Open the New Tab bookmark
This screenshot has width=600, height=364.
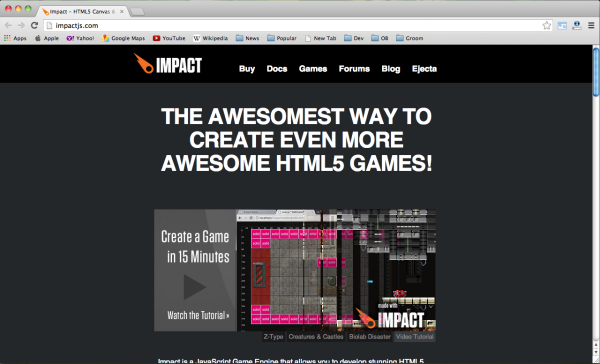point(321,38)
